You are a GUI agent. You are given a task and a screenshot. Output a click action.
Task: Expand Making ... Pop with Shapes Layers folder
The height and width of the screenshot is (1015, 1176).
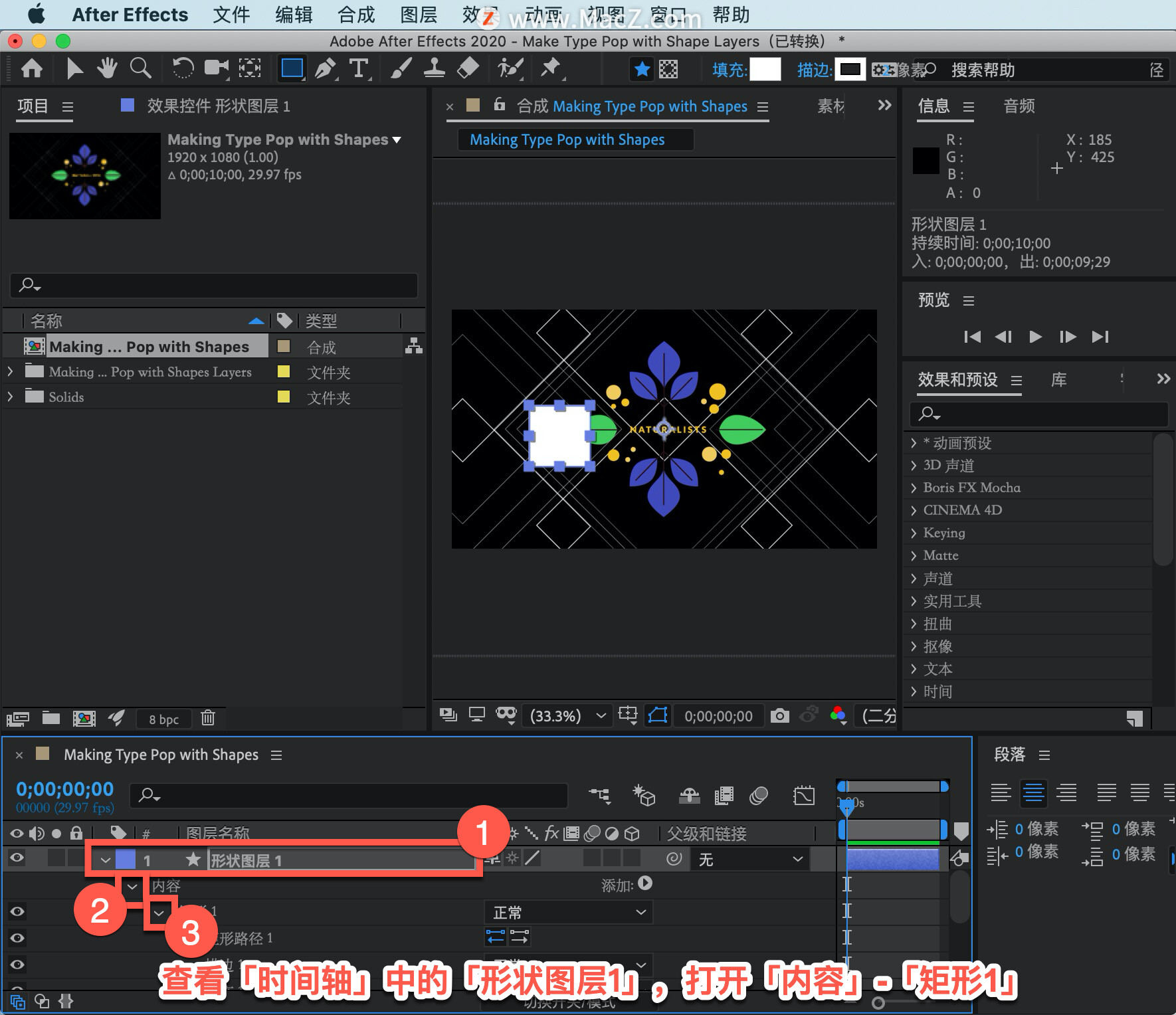tap(10, 371)
